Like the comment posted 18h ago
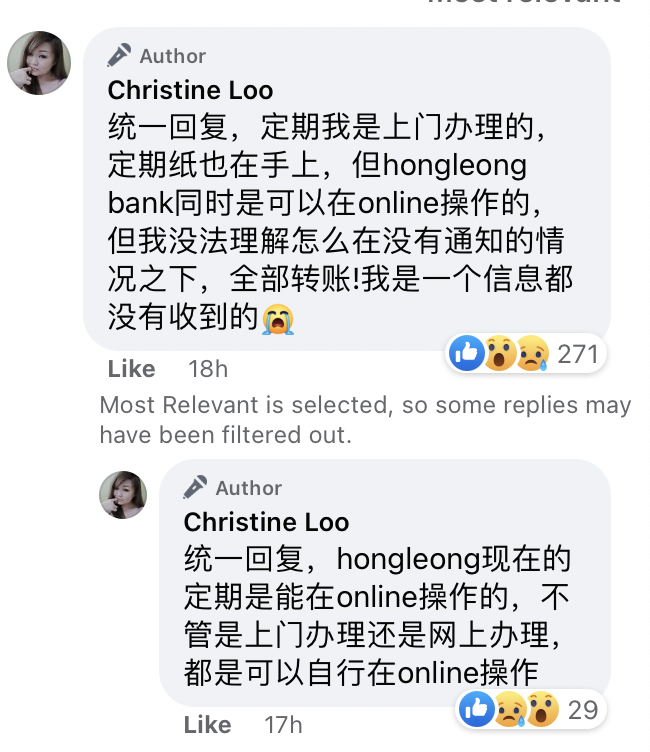Viewport: 650px width, 752px height. [131, 369]
